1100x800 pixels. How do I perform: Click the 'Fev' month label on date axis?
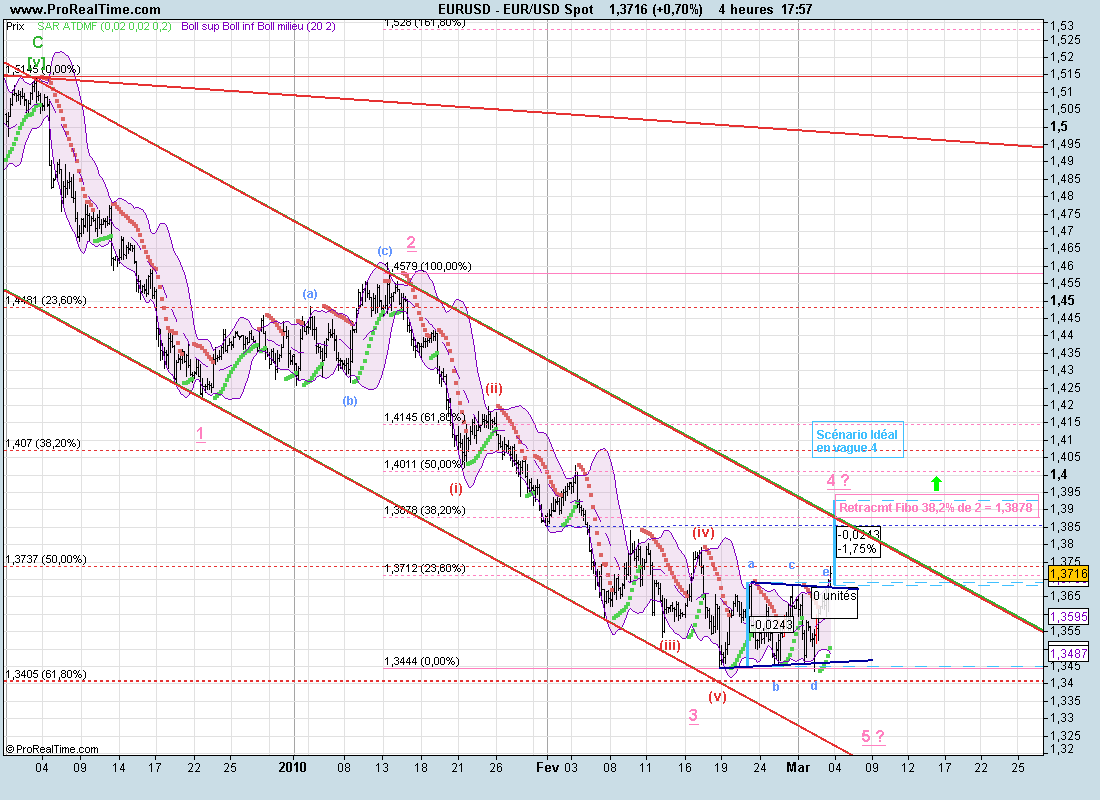(547, 767)
